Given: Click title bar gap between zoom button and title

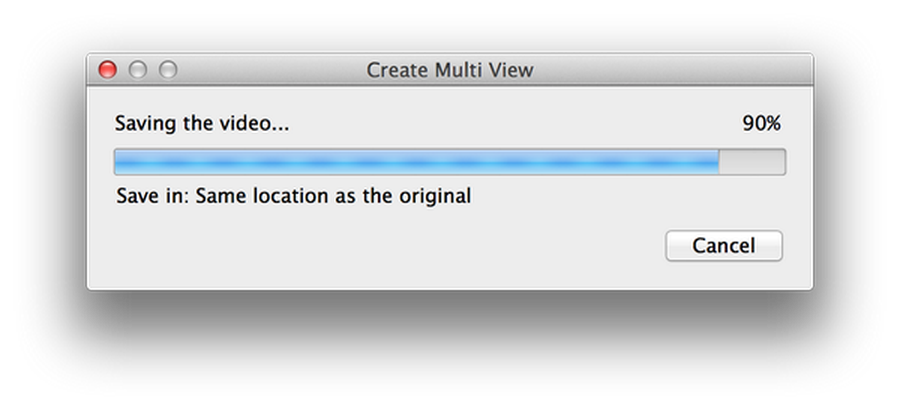Looking at the screenshot, I should [x=270, y=70].
